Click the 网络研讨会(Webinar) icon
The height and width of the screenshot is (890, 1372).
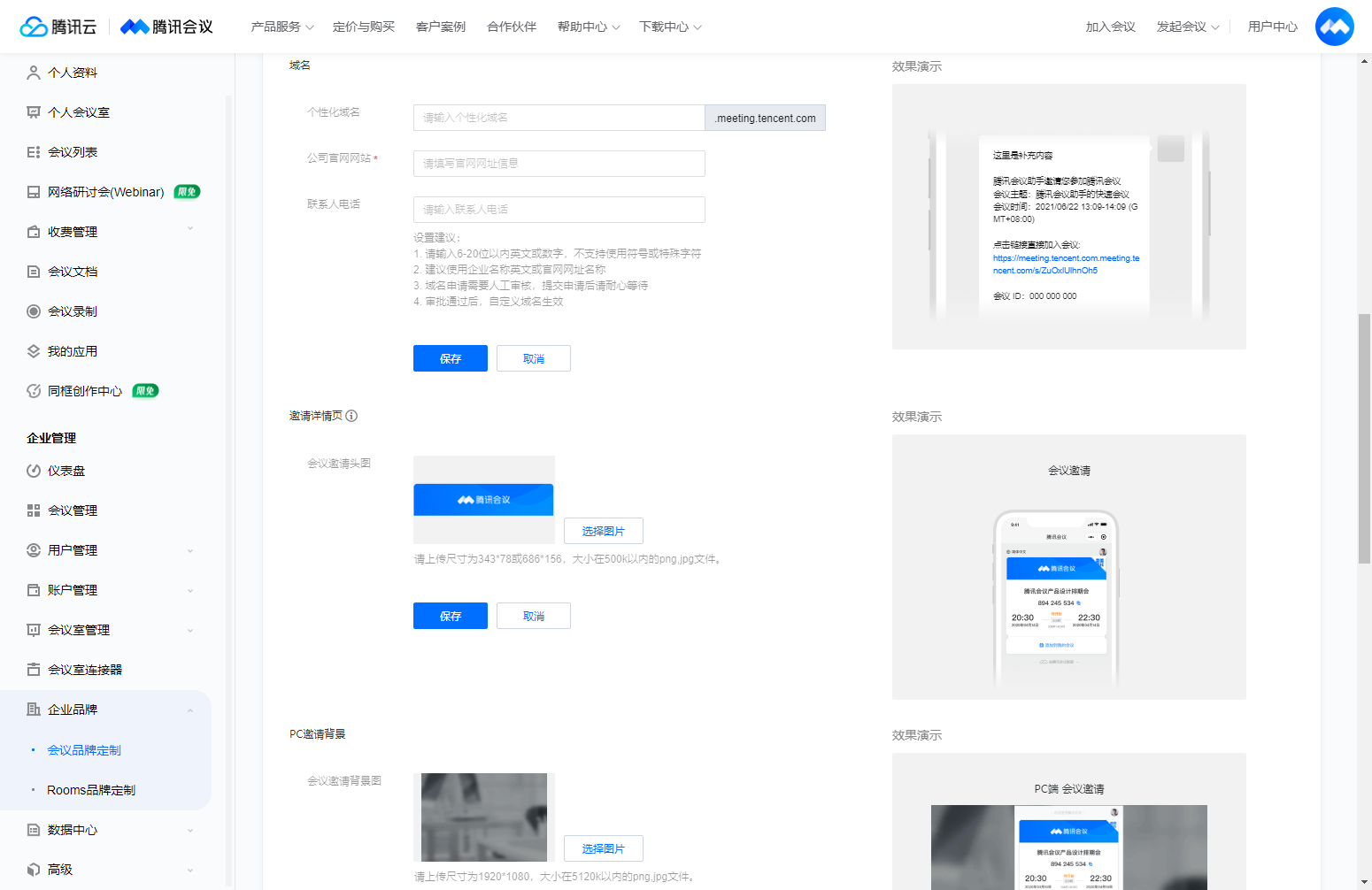click(x=34, y=192)
